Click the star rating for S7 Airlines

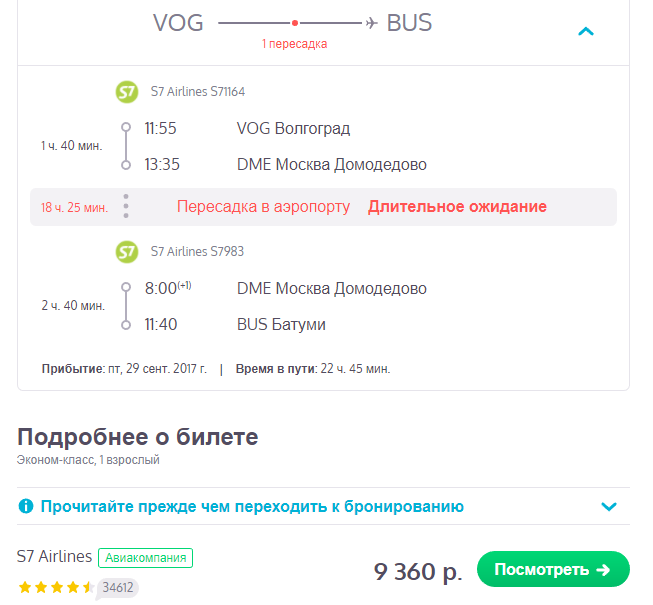tap(56, 588)
